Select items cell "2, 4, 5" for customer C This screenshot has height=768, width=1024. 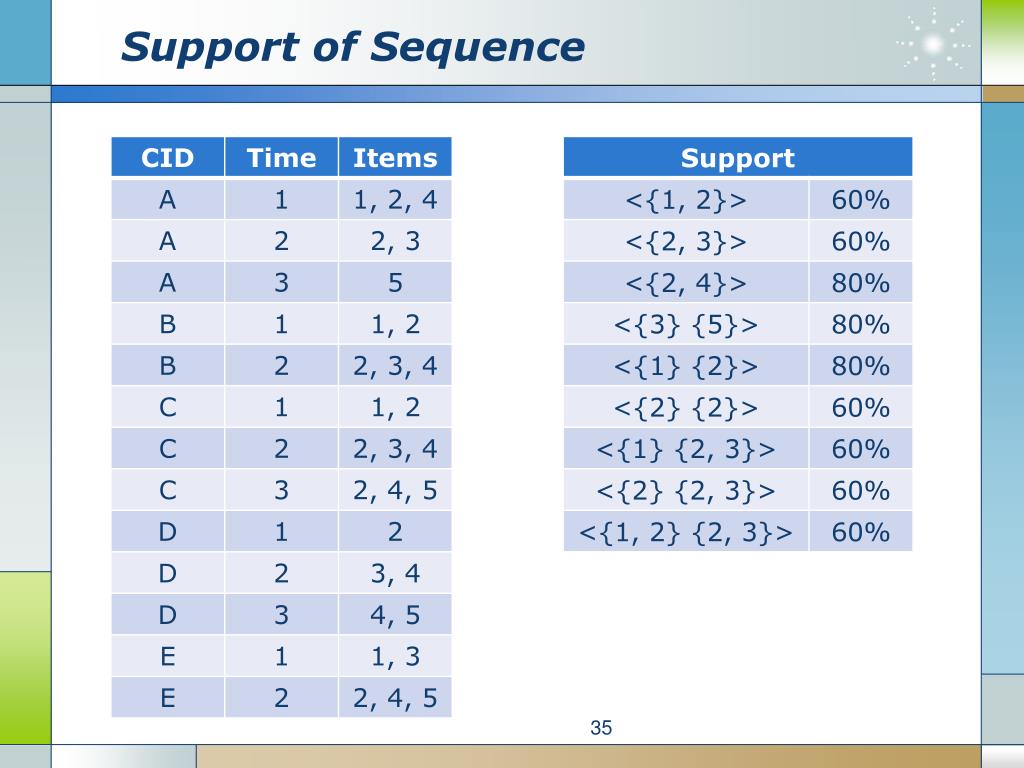click(395, 490)
